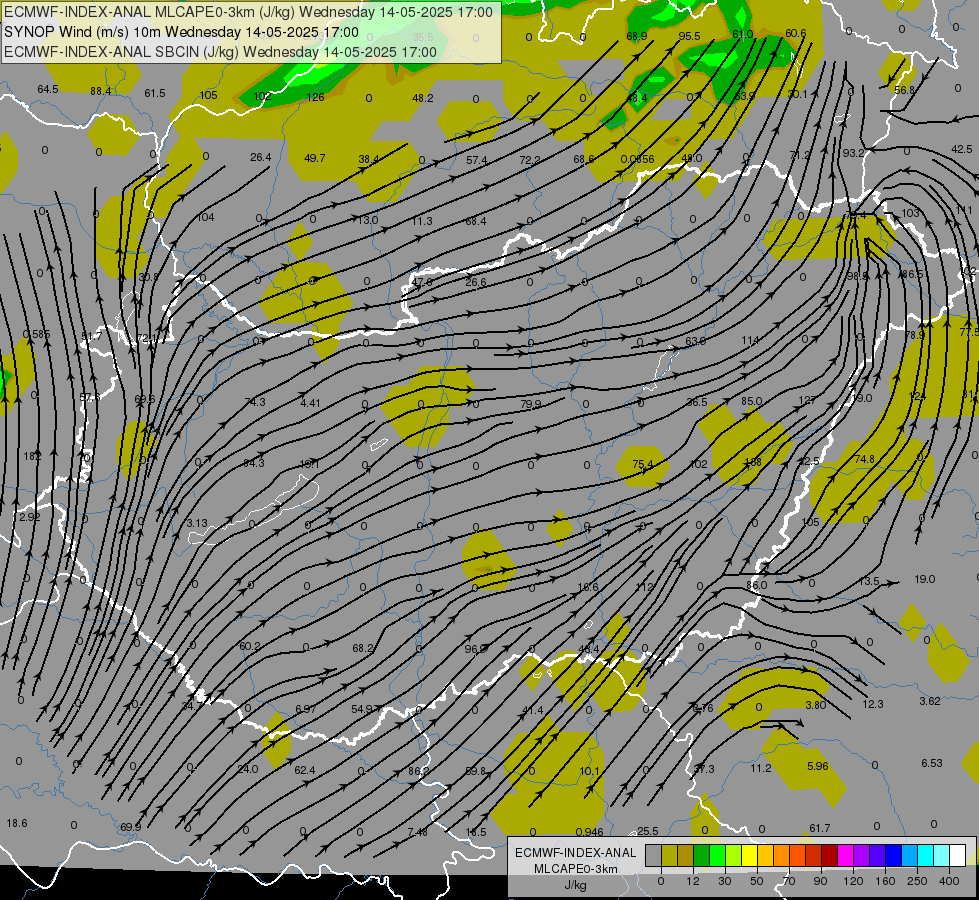The image size is (979, 900).
Task: Click the map value '6.53'
Action: click(932, 763)
